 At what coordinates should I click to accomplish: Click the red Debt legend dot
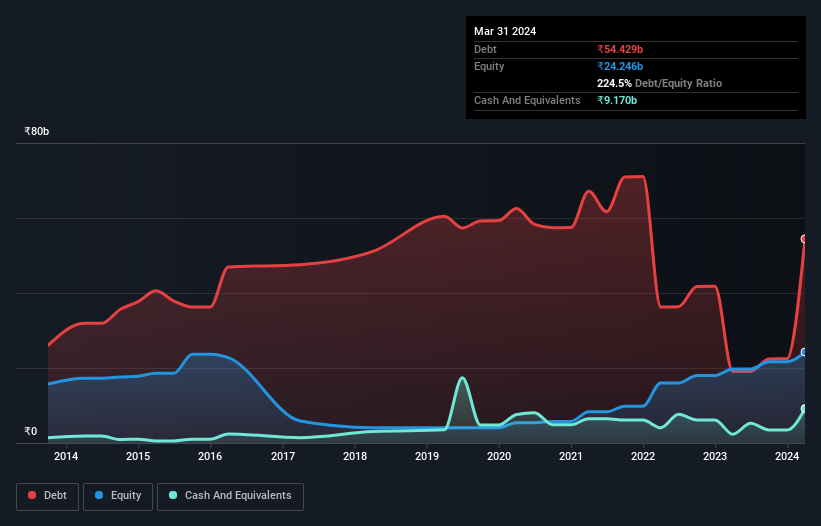point(32,495)
